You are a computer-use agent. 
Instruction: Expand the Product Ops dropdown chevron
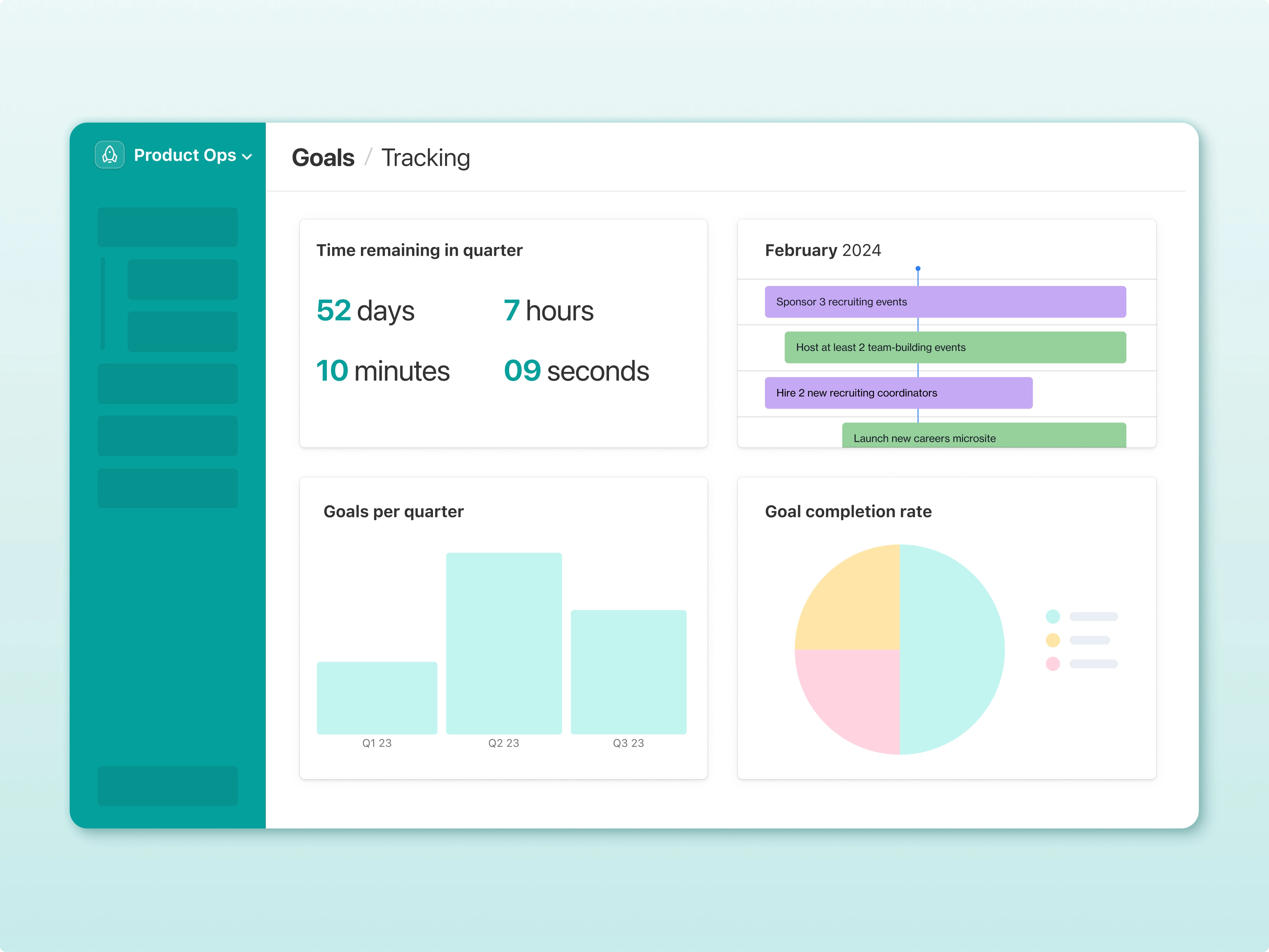247,157
